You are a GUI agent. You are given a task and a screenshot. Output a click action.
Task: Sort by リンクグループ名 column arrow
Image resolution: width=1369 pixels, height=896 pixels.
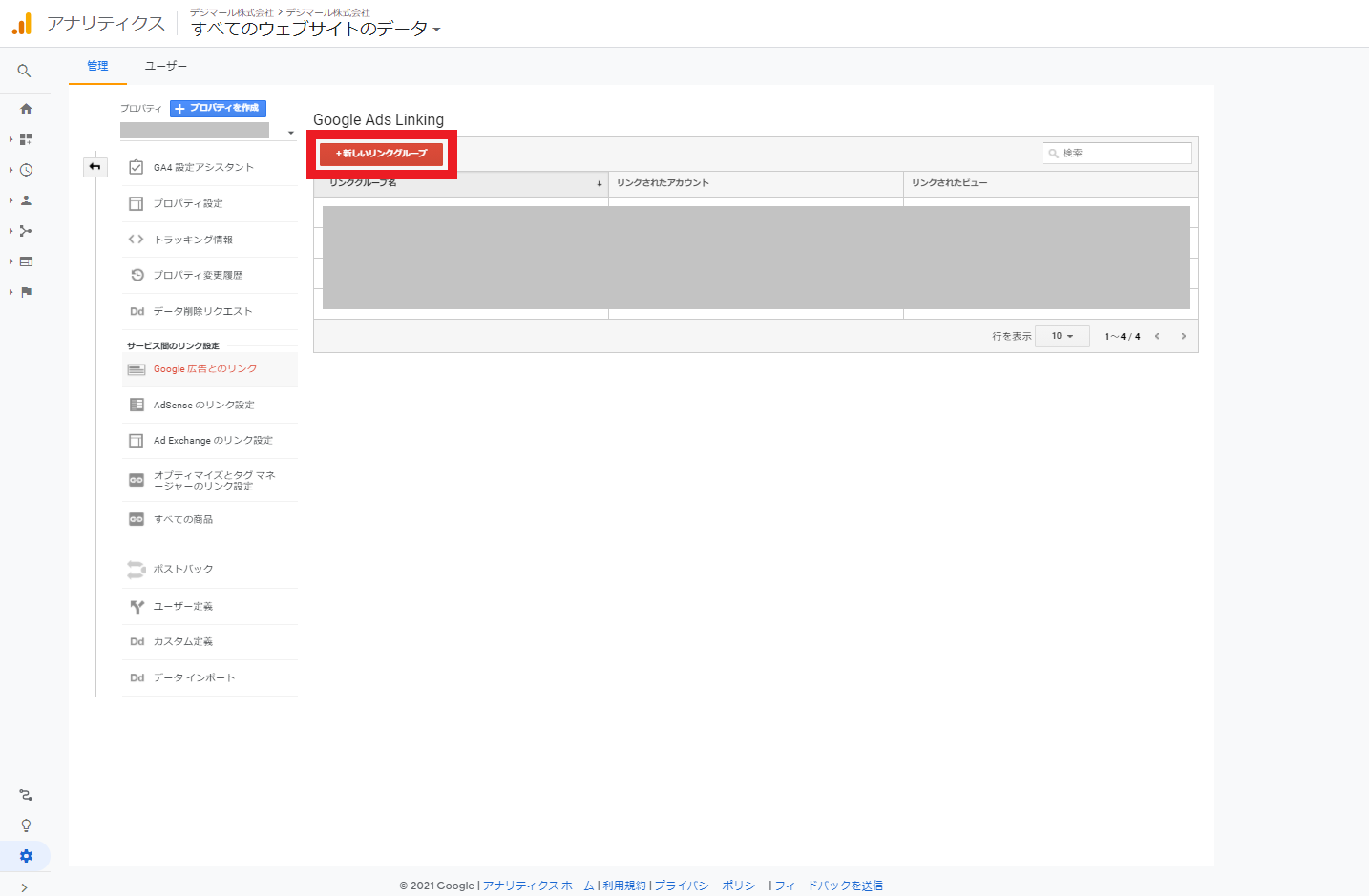tap(600, 183)
